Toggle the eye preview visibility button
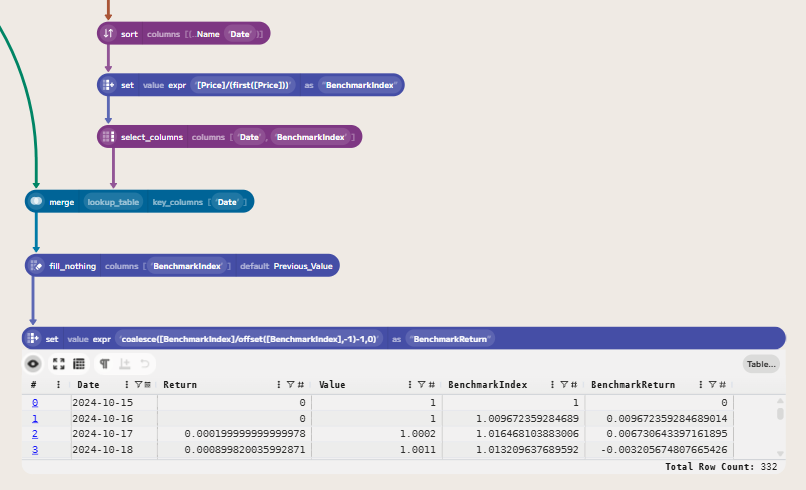This screenshot has width=806, height=490. [33, 364]
